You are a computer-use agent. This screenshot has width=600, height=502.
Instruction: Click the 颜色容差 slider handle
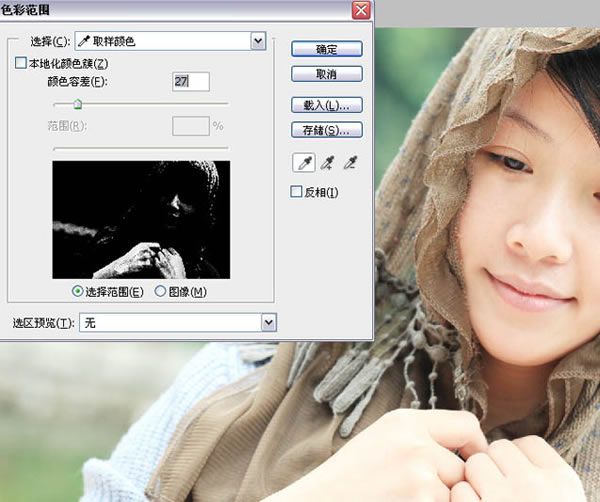(x=78, y=104)
